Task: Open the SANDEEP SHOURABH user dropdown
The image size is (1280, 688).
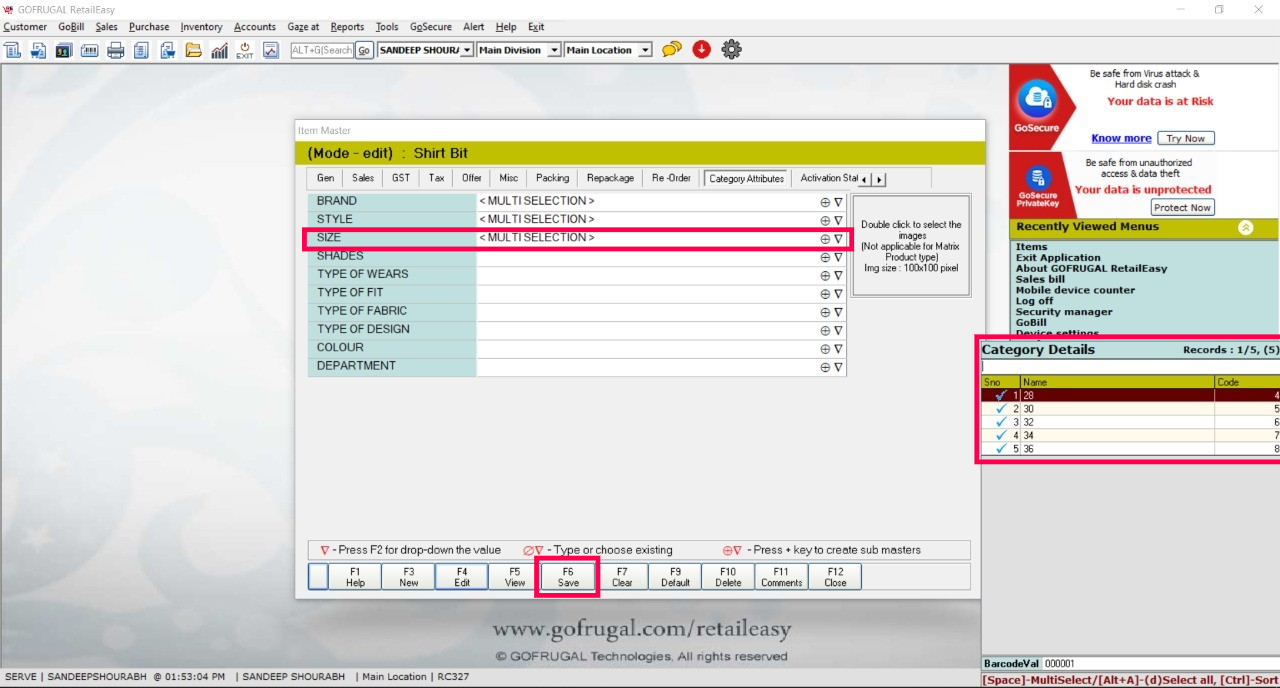Action: click(x=467, y=50)
